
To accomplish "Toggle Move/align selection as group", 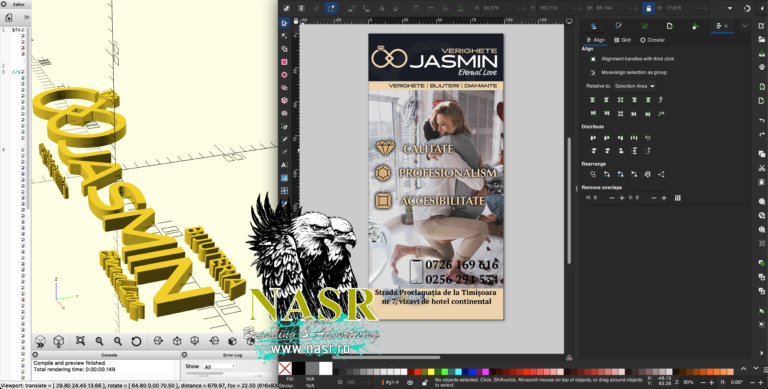I will [x=593, y=73].
